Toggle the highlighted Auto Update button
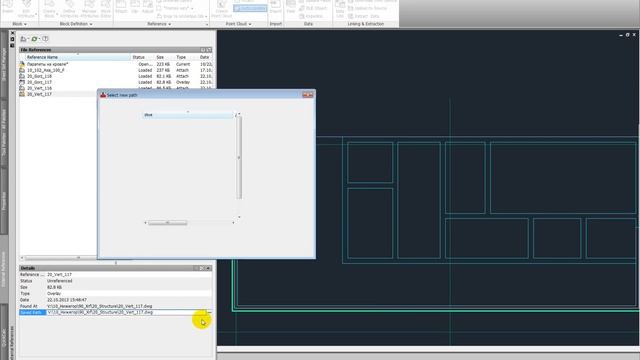 (x=250, y=8)
